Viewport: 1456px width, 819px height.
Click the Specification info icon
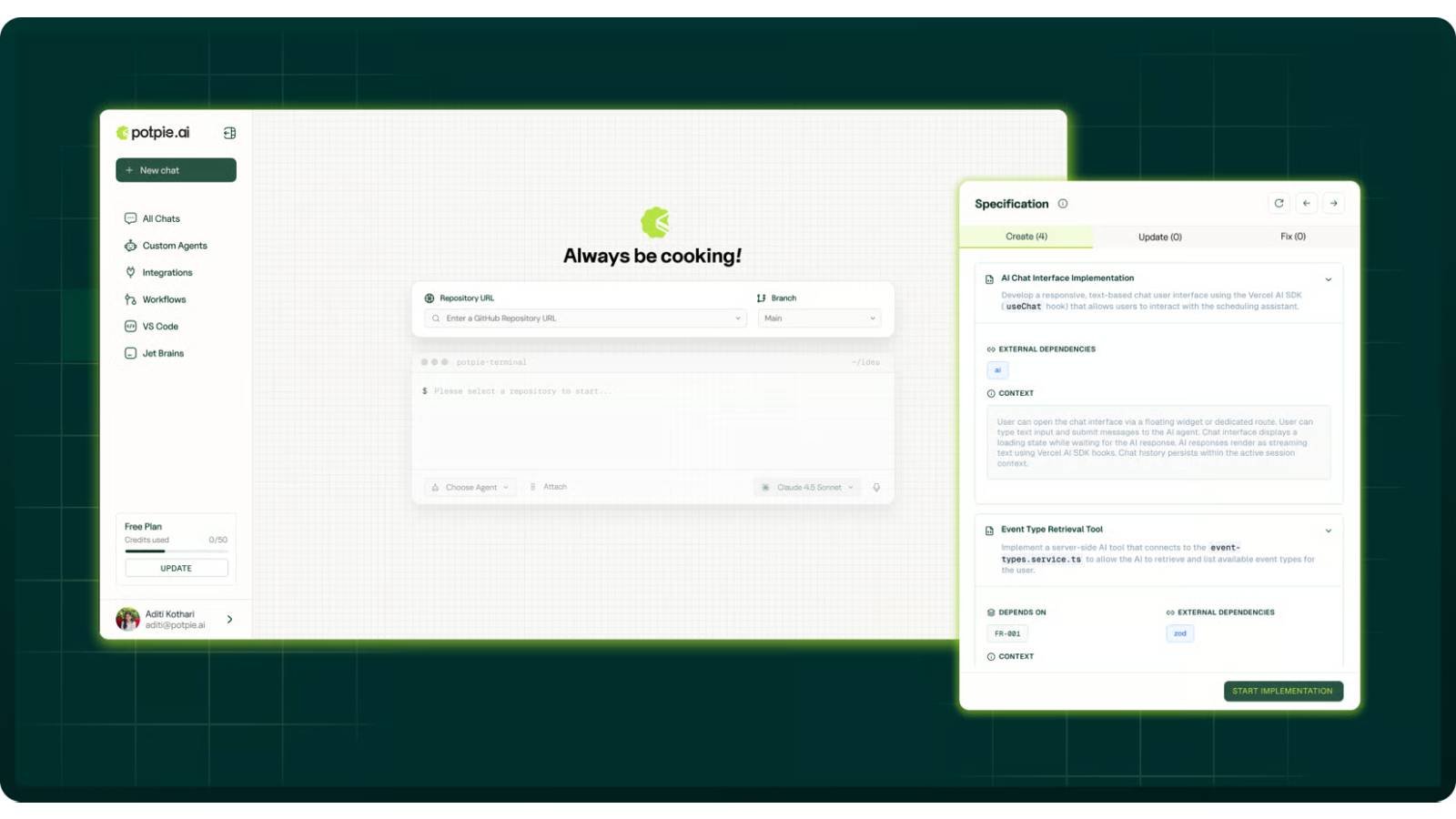tap(1063, 204)
